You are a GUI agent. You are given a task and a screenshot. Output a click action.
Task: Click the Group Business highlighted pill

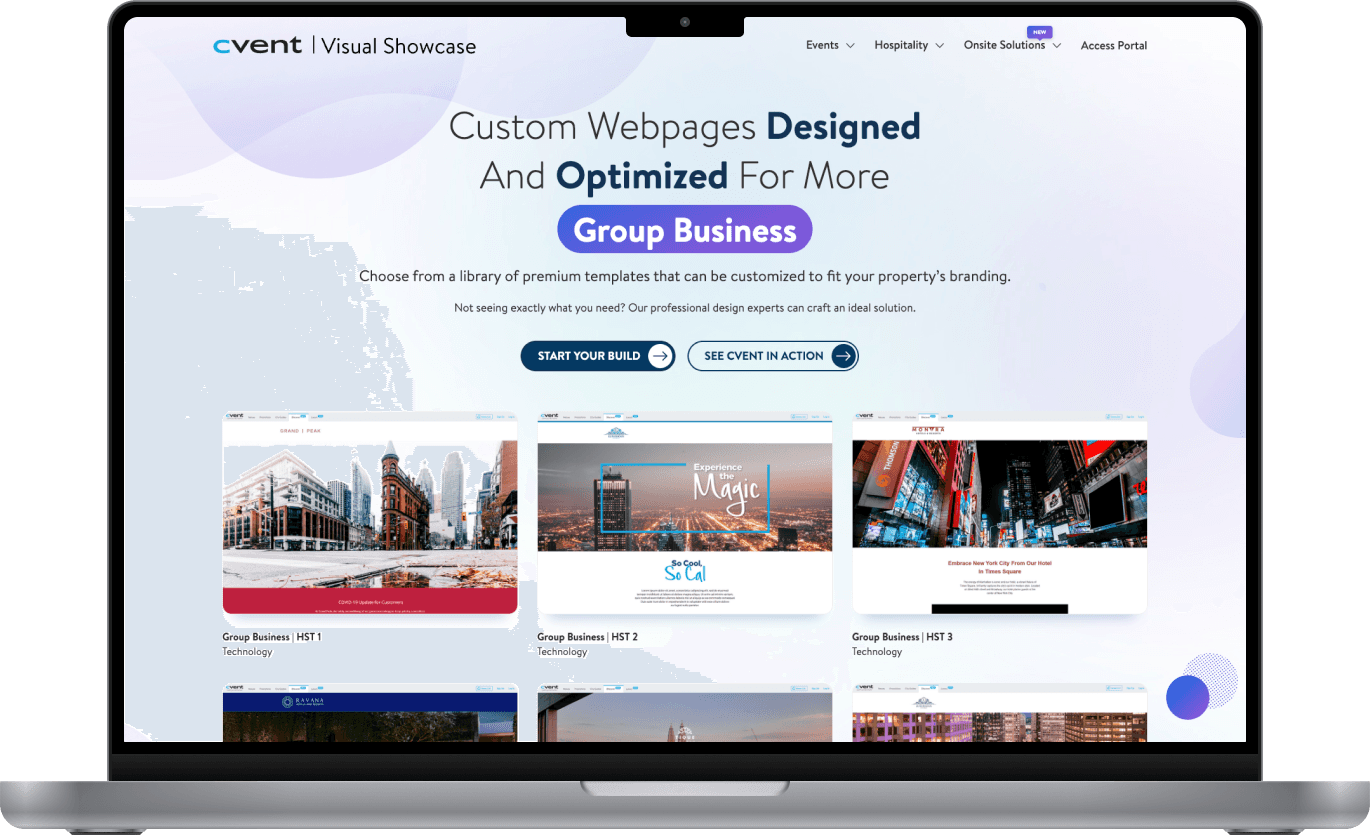point(685,230)
